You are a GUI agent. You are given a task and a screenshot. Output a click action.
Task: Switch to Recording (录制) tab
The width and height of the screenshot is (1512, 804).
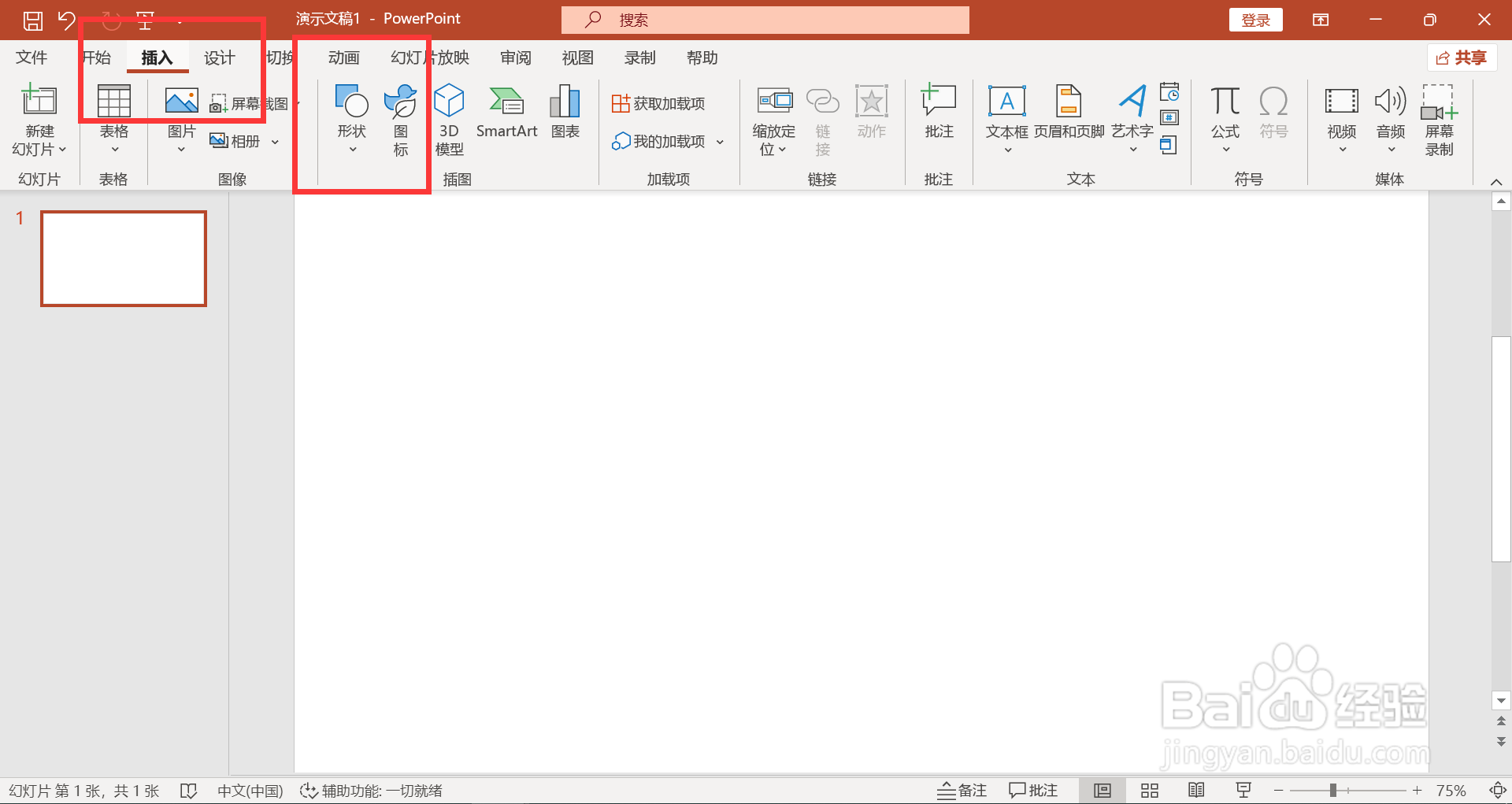639,57
